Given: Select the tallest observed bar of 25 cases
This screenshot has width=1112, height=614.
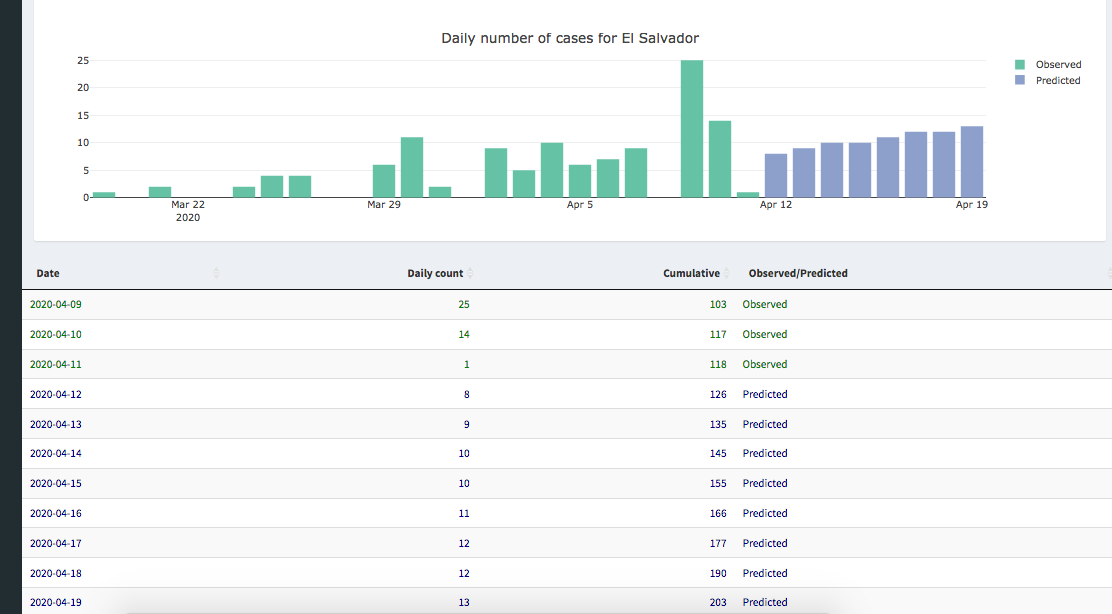Looking at the screenshot, I should [692, 128].
